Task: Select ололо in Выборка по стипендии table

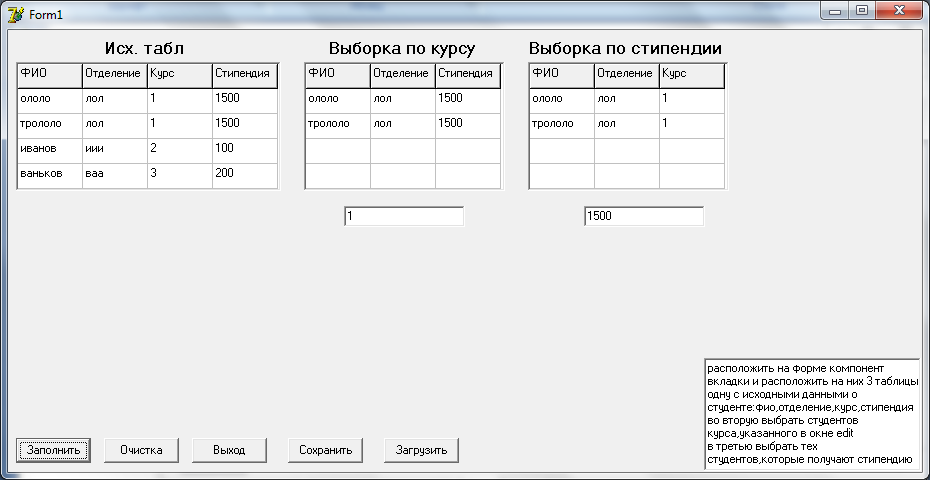Action: click(562, 101)
